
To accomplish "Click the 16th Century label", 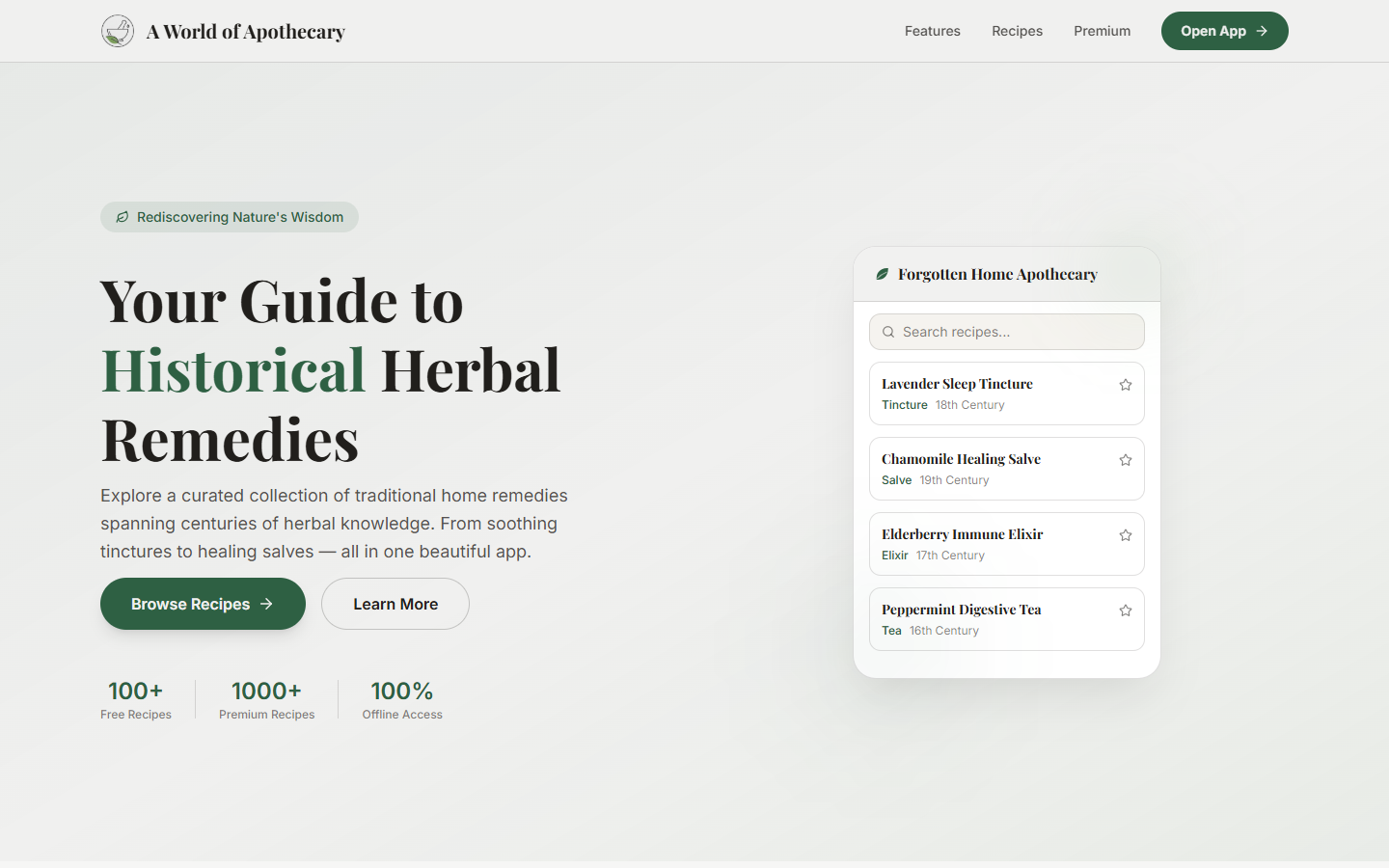I will [943, 631].
